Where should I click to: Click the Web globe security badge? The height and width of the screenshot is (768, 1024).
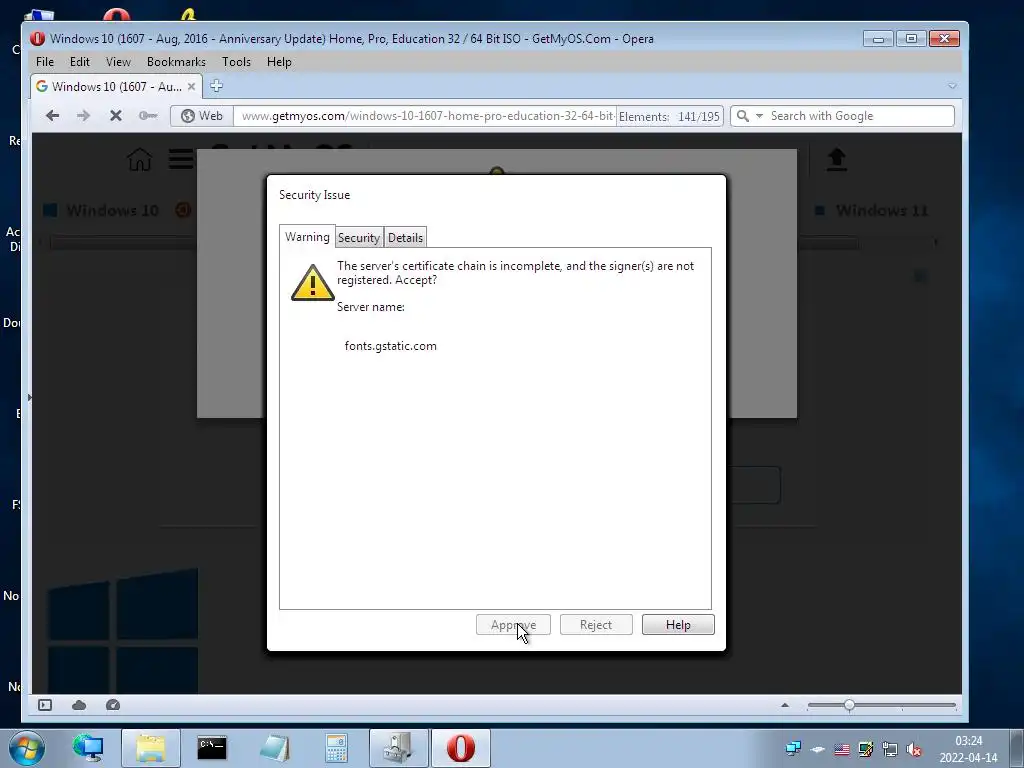coord(202,116)
